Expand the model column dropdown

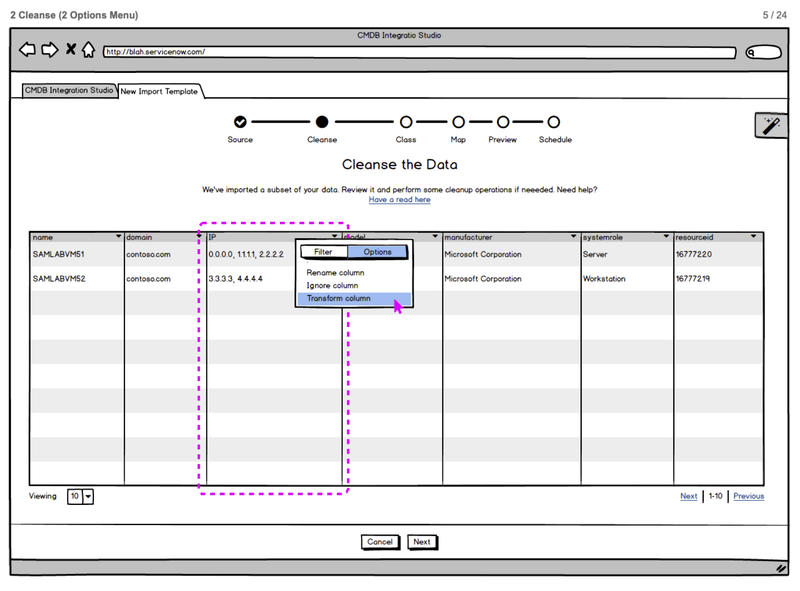(x=435, y=236)
